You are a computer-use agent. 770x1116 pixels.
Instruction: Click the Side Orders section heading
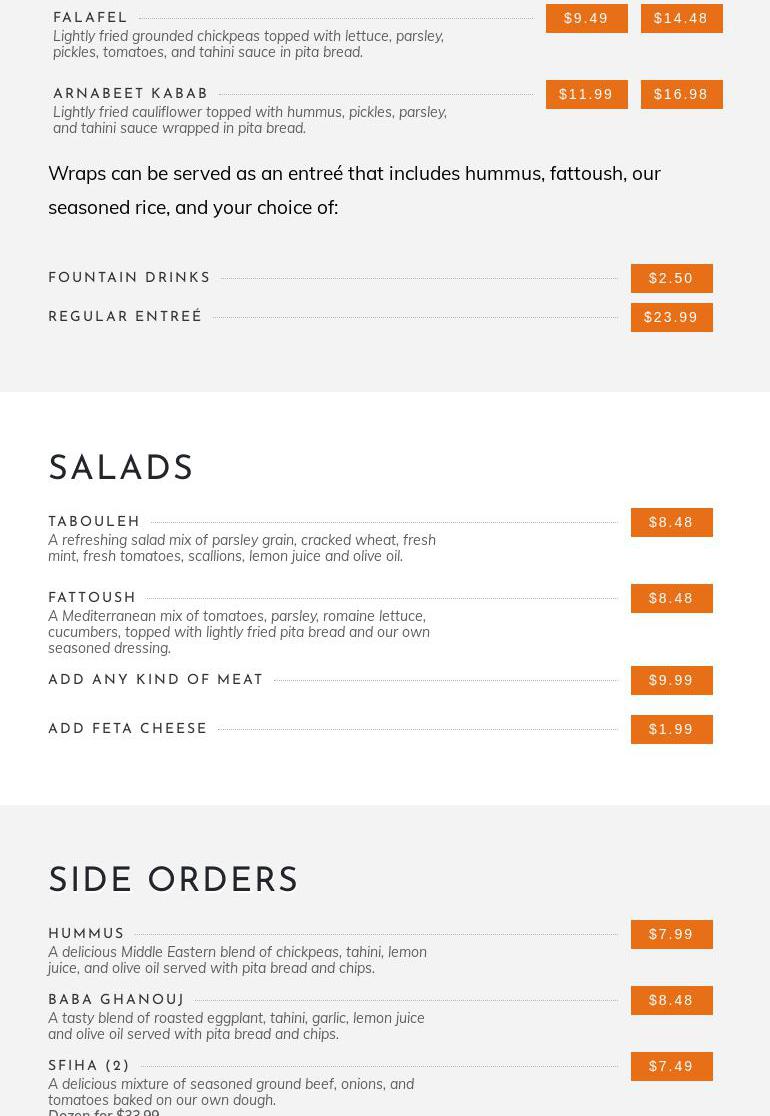point(173,881)
